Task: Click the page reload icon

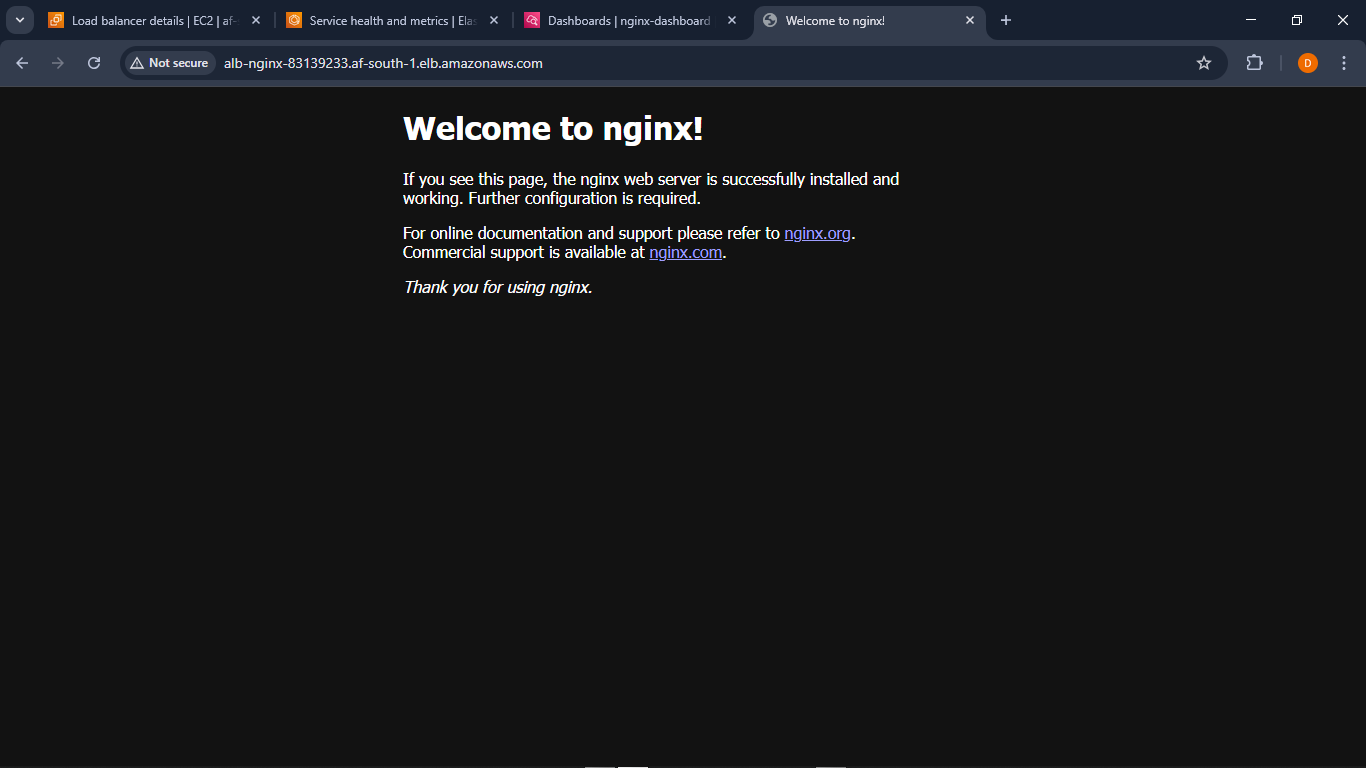Action: tap(93, 62)
